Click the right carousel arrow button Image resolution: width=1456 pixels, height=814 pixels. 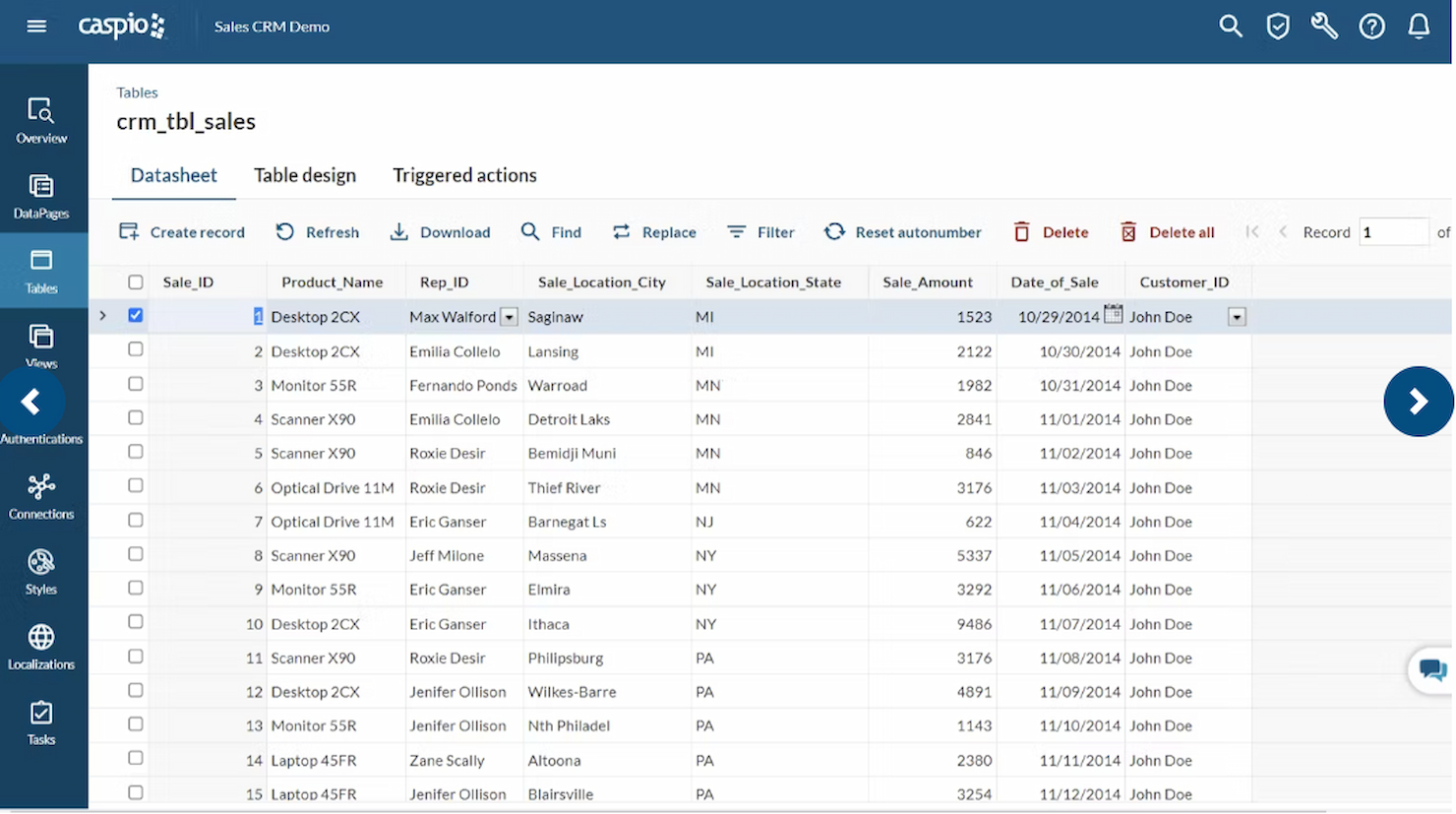(x=1418, y=402)
